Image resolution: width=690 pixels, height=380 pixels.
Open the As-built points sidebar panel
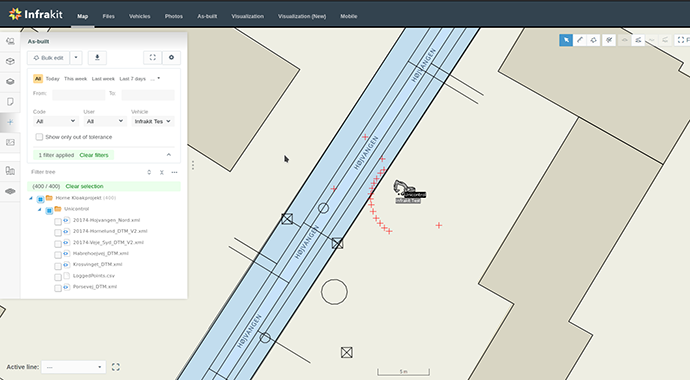tap(10, 122)
